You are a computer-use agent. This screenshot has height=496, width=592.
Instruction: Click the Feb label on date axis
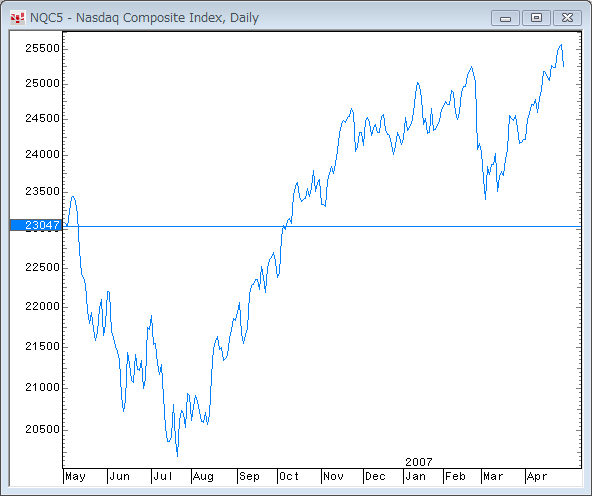455,477
